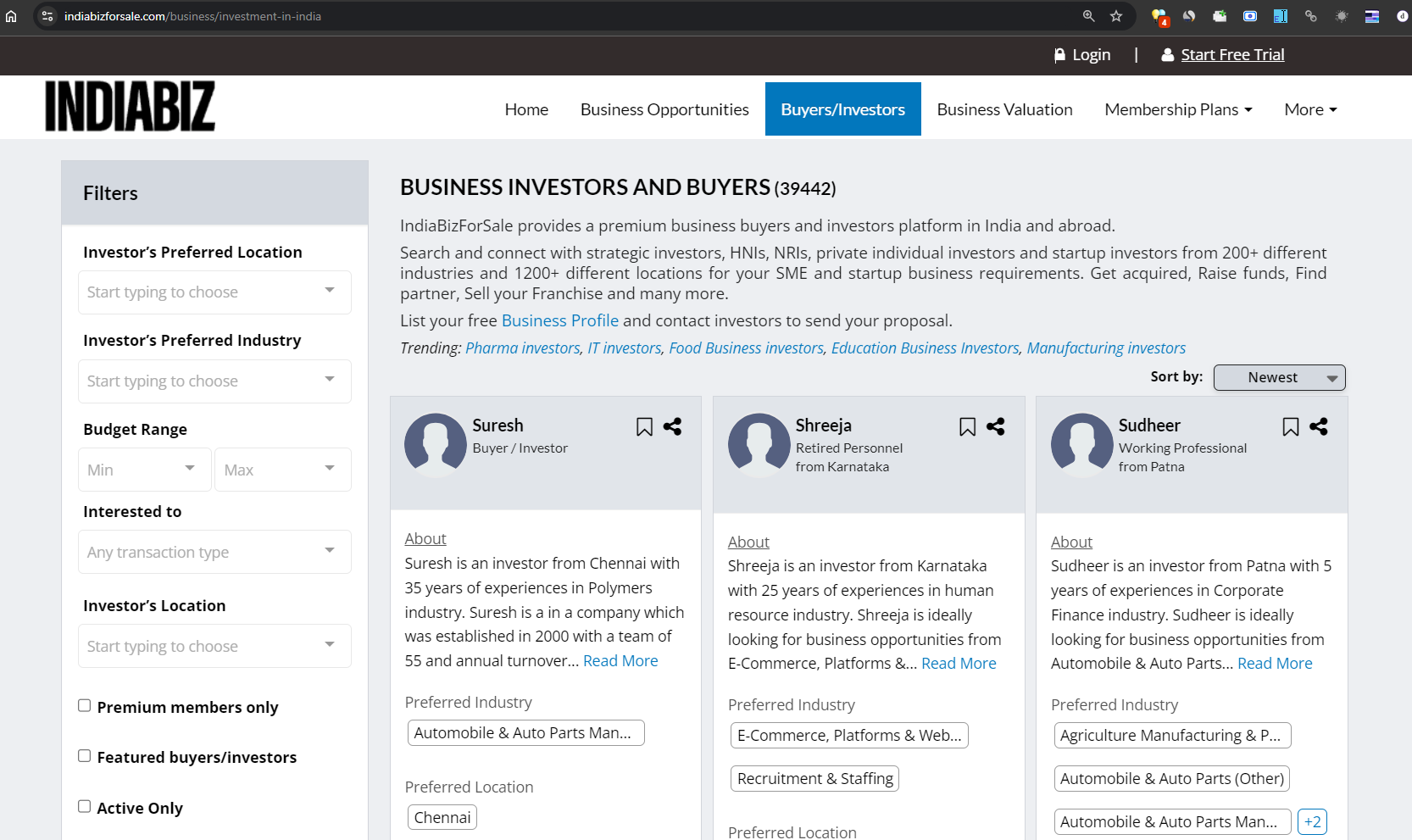Bookmark Suresh's investor profile
This screenshot has width=1412, height=840.
pos(644,426)
